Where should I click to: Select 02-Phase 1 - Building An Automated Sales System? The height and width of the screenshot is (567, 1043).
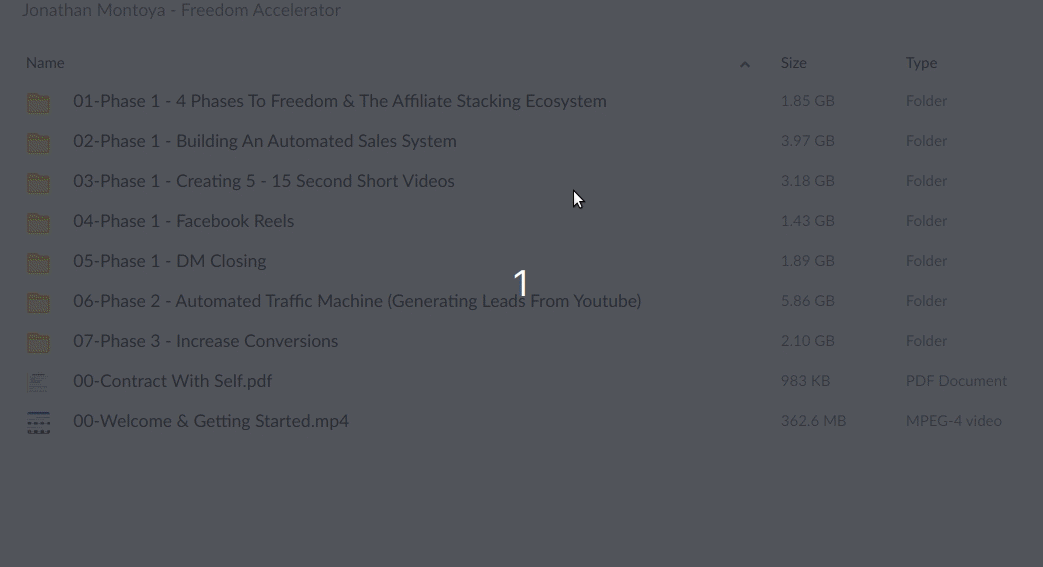(265, 141)
